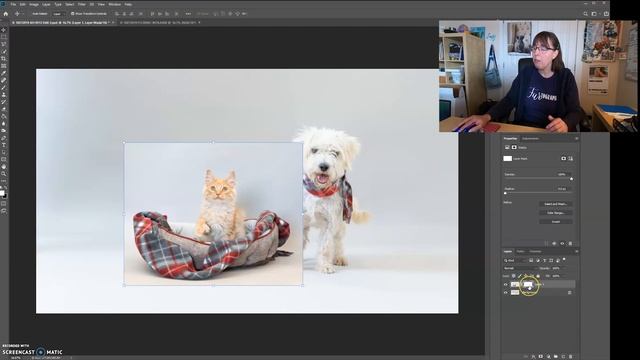Open the Layers panel menu
The height and width of the screenshot is (360, 640).
(576, 251)
